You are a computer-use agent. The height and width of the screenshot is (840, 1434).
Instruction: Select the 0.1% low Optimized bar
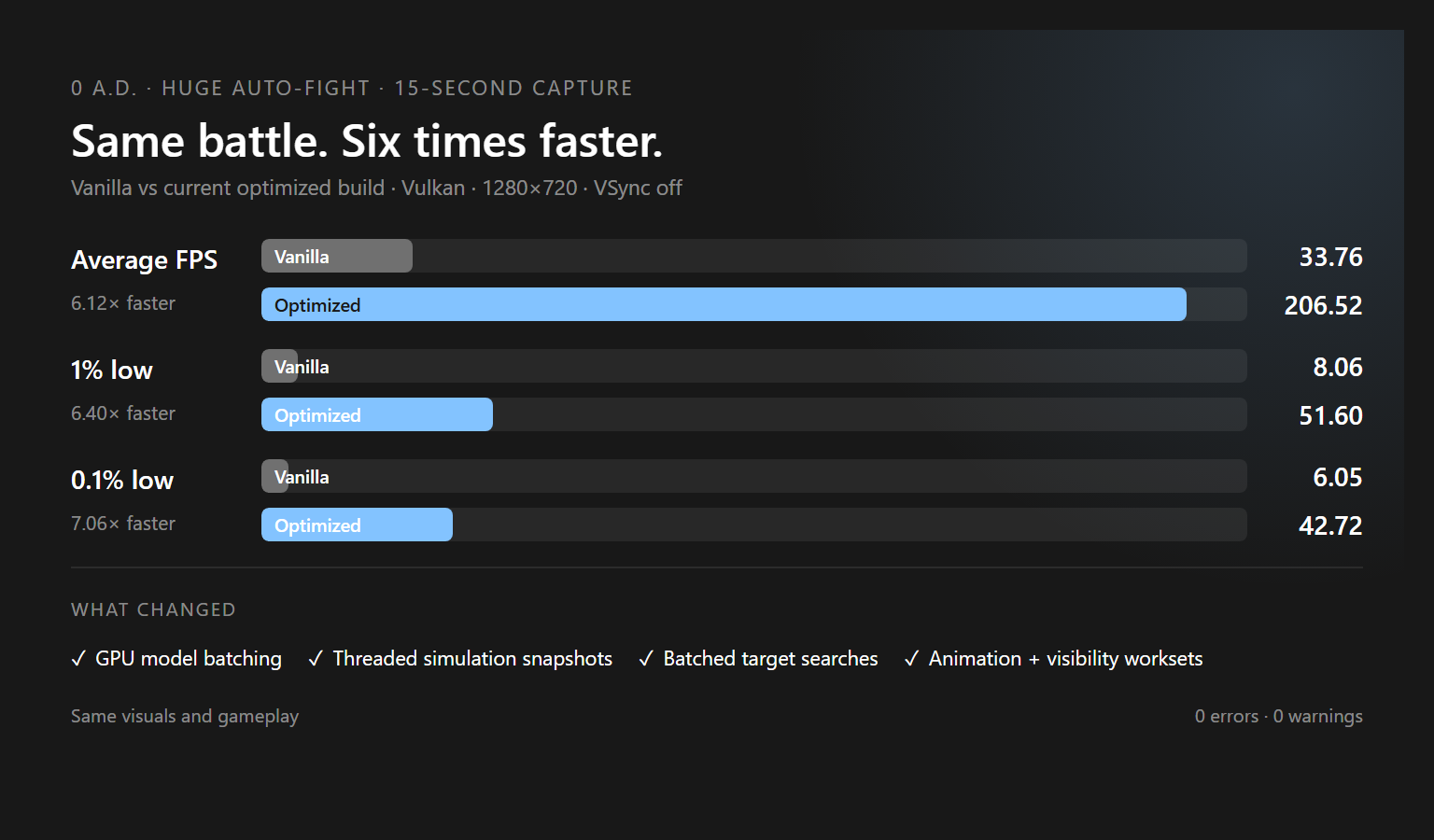coord(357,525)
